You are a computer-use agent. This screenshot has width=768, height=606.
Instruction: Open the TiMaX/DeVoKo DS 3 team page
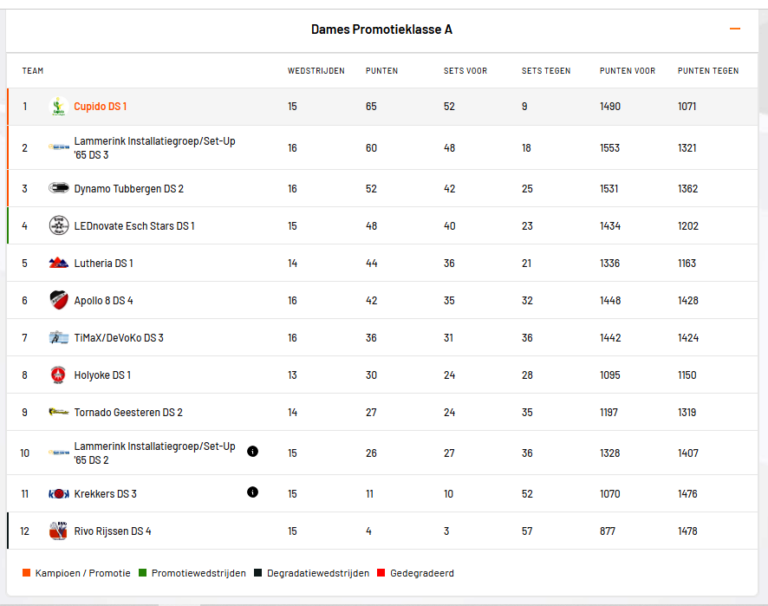[x=118, y=338]
